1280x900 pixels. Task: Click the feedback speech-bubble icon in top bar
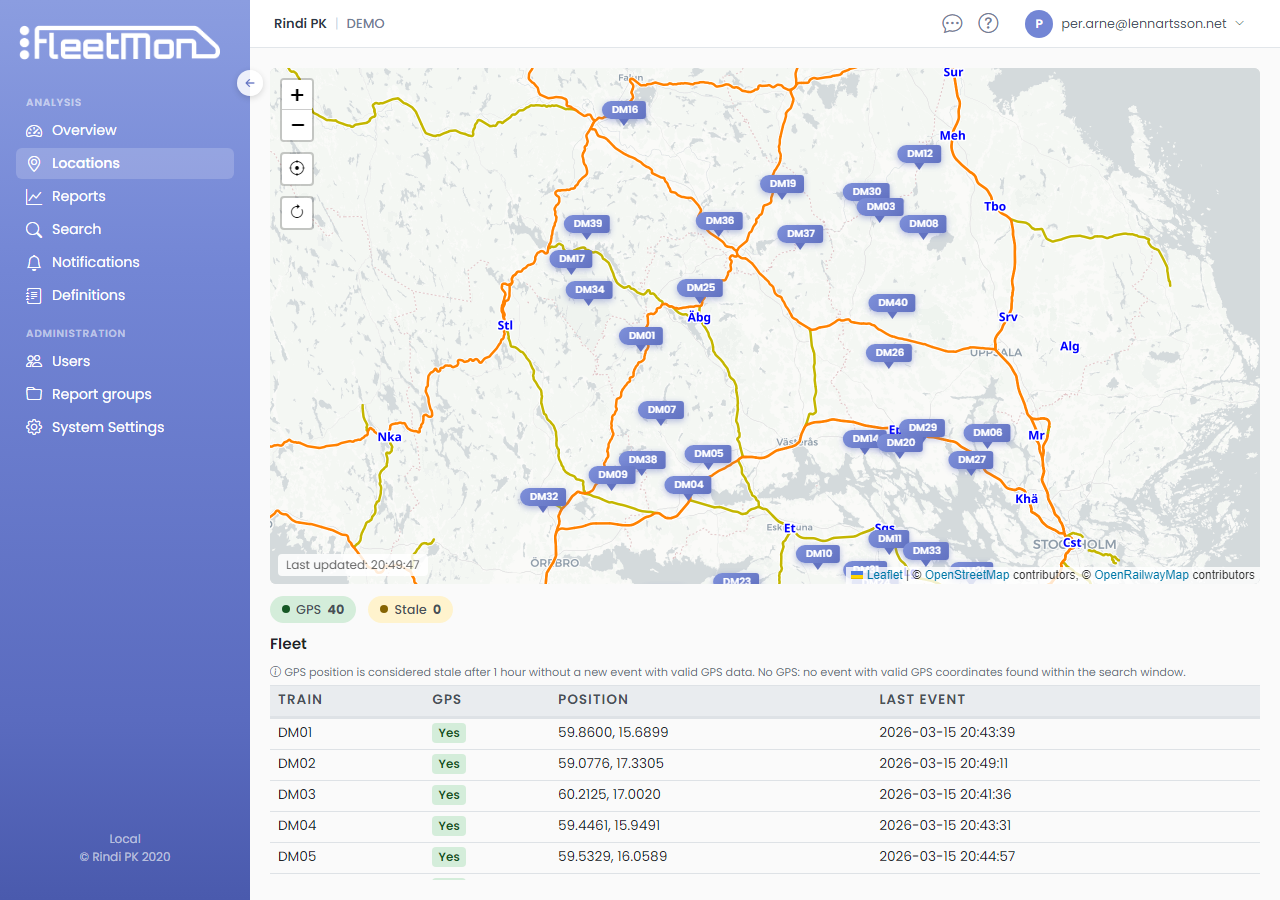[952, 23]
